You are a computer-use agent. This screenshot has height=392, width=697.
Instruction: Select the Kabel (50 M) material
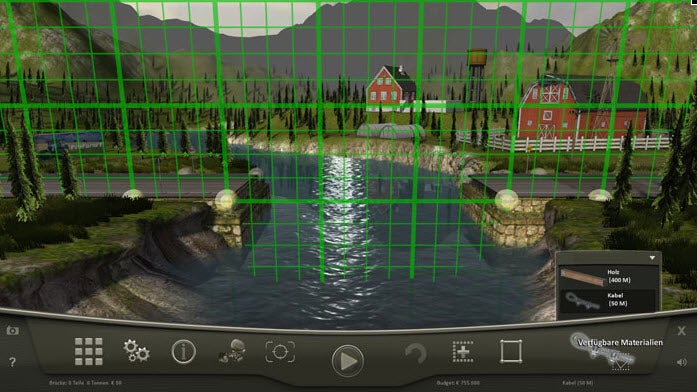pyautogui.click(x=608, y=300)
